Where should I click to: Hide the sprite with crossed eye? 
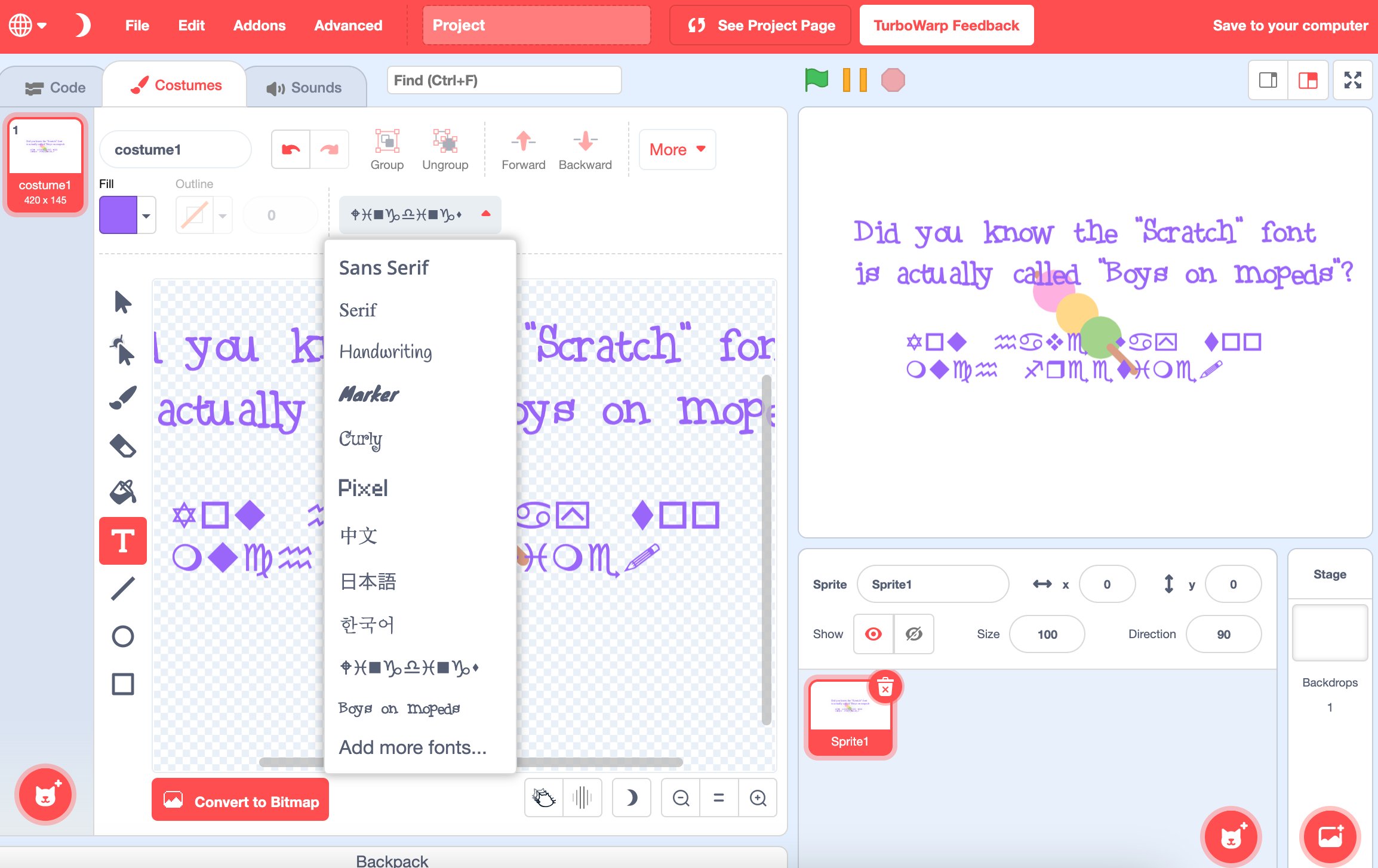coord(913,634)
